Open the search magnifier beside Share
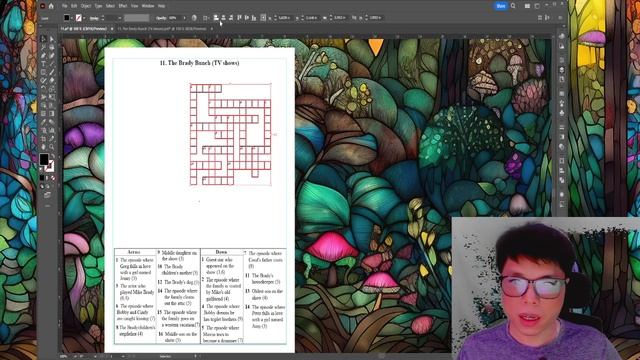This screenshot has height=360, width=640. click(513, 5)
